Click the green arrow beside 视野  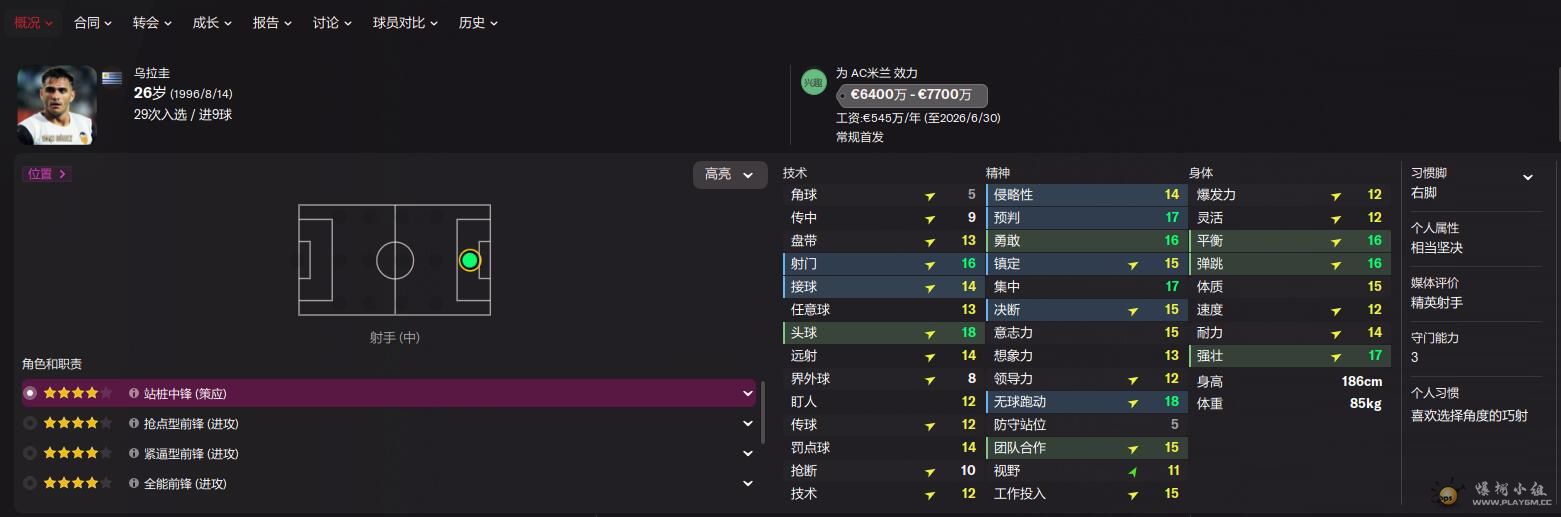(x=1133, y=471)
